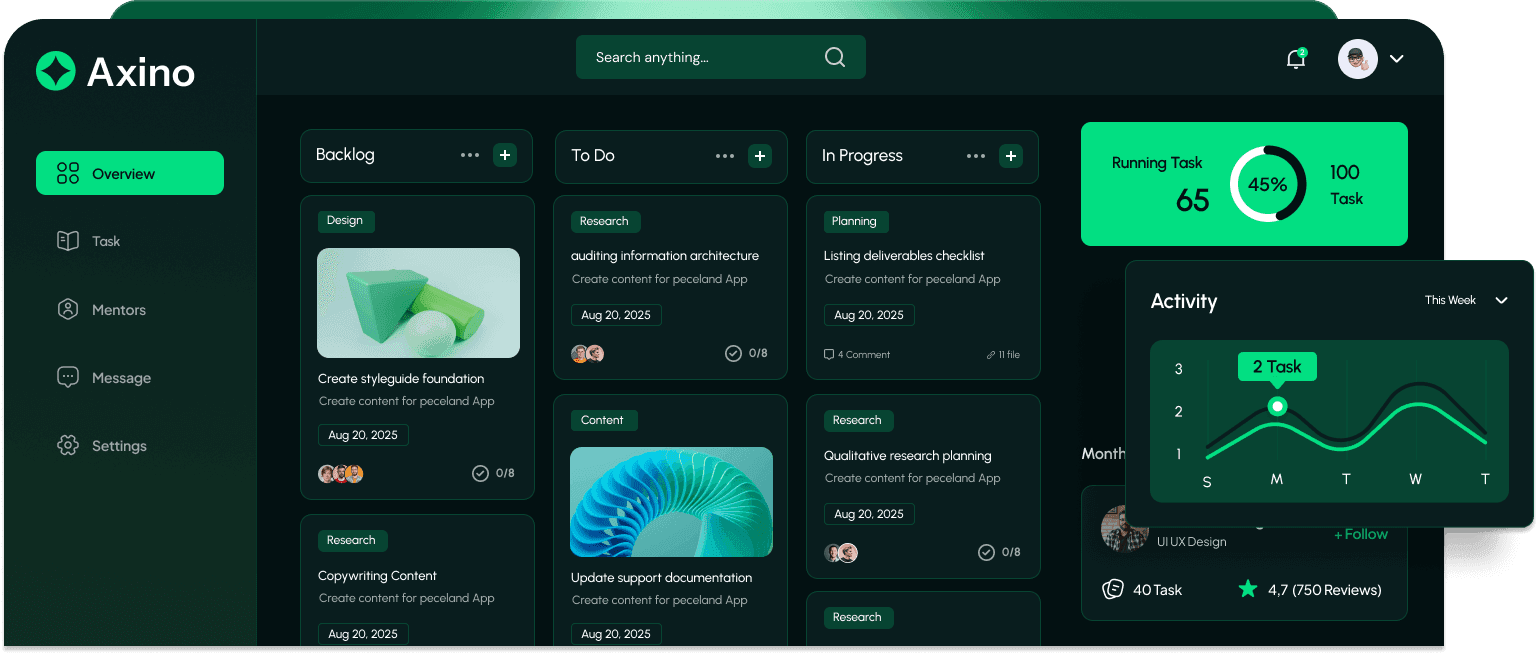Click the 45% running task progress ring
Image resolution: width=1538 pixels, height=654 pixels.
(x=1267, y=184)
